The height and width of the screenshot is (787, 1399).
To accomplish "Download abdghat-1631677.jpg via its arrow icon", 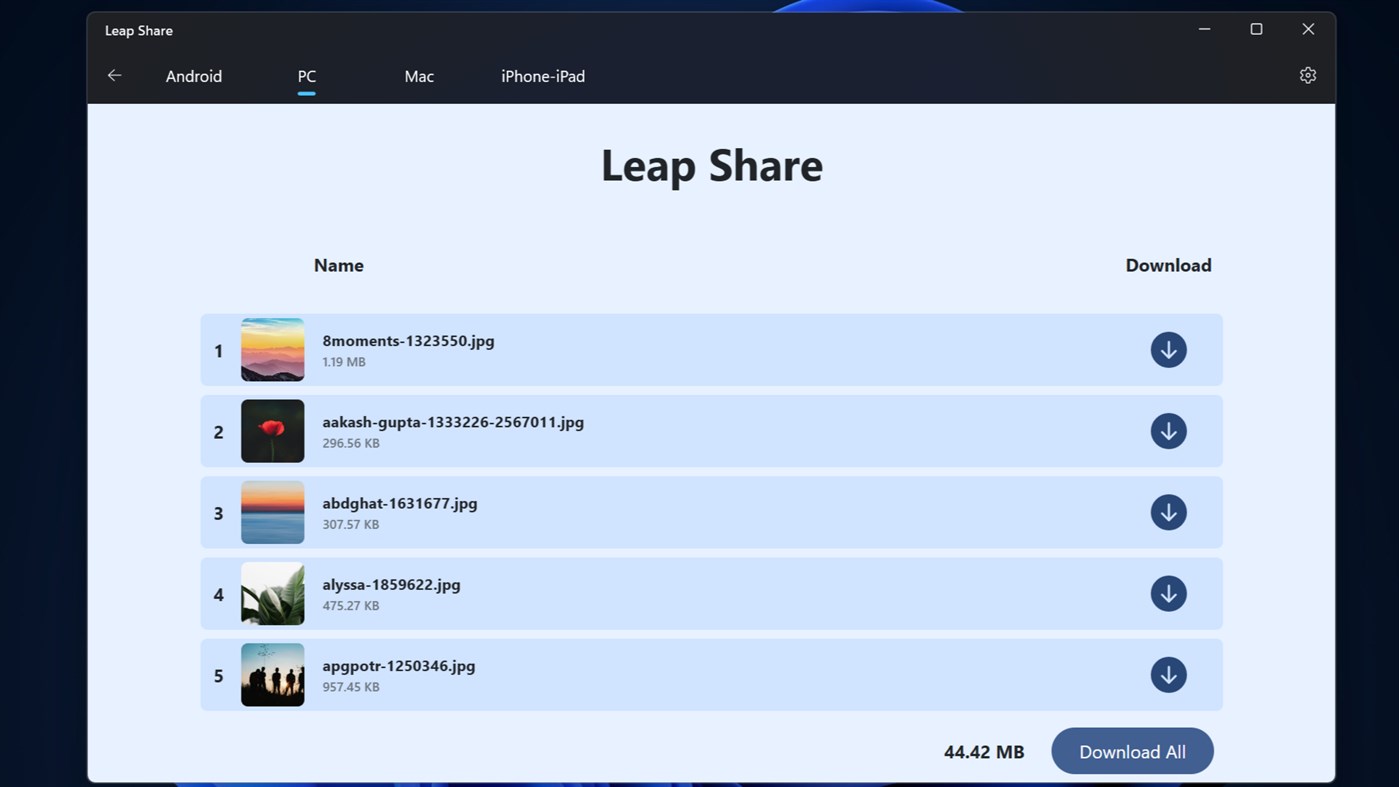I will coord(1168,512).
